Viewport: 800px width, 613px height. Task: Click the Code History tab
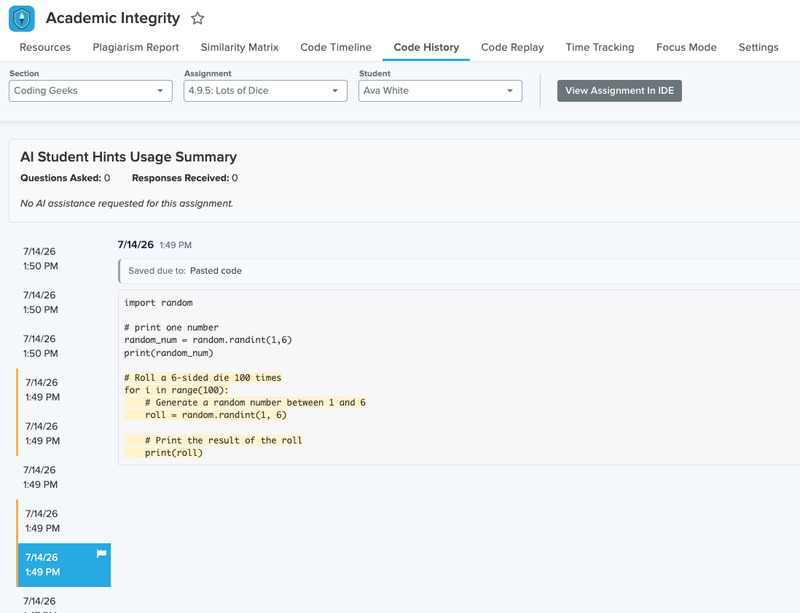[426, 47]
